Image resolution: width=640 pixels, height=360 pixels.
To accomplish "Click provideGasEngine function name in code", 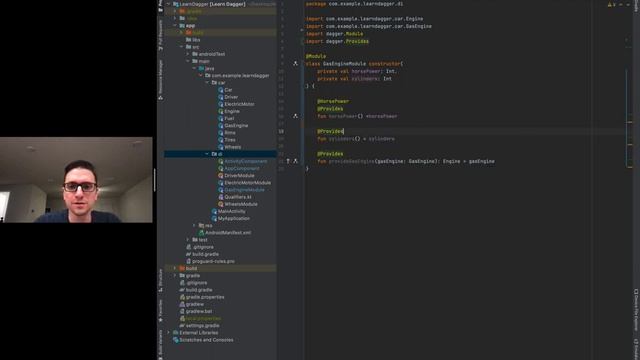I will point(351,161).
